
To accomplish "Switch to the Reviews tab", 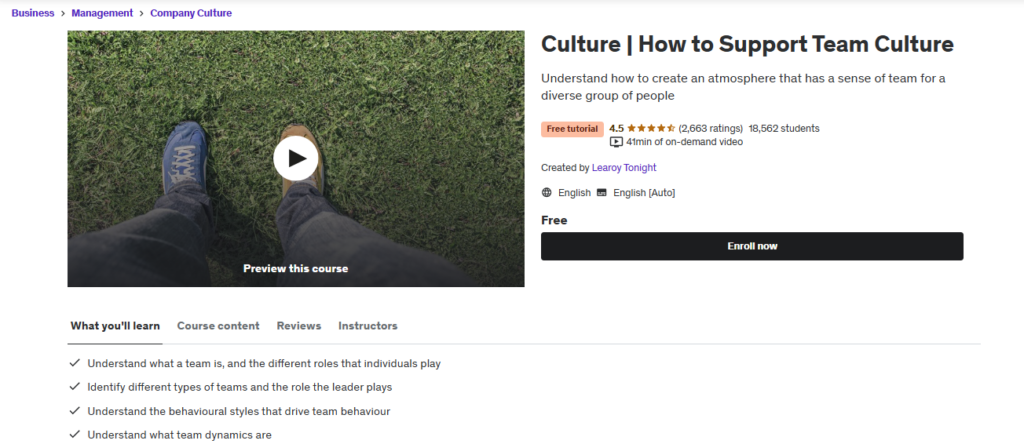I will point(299,326).
